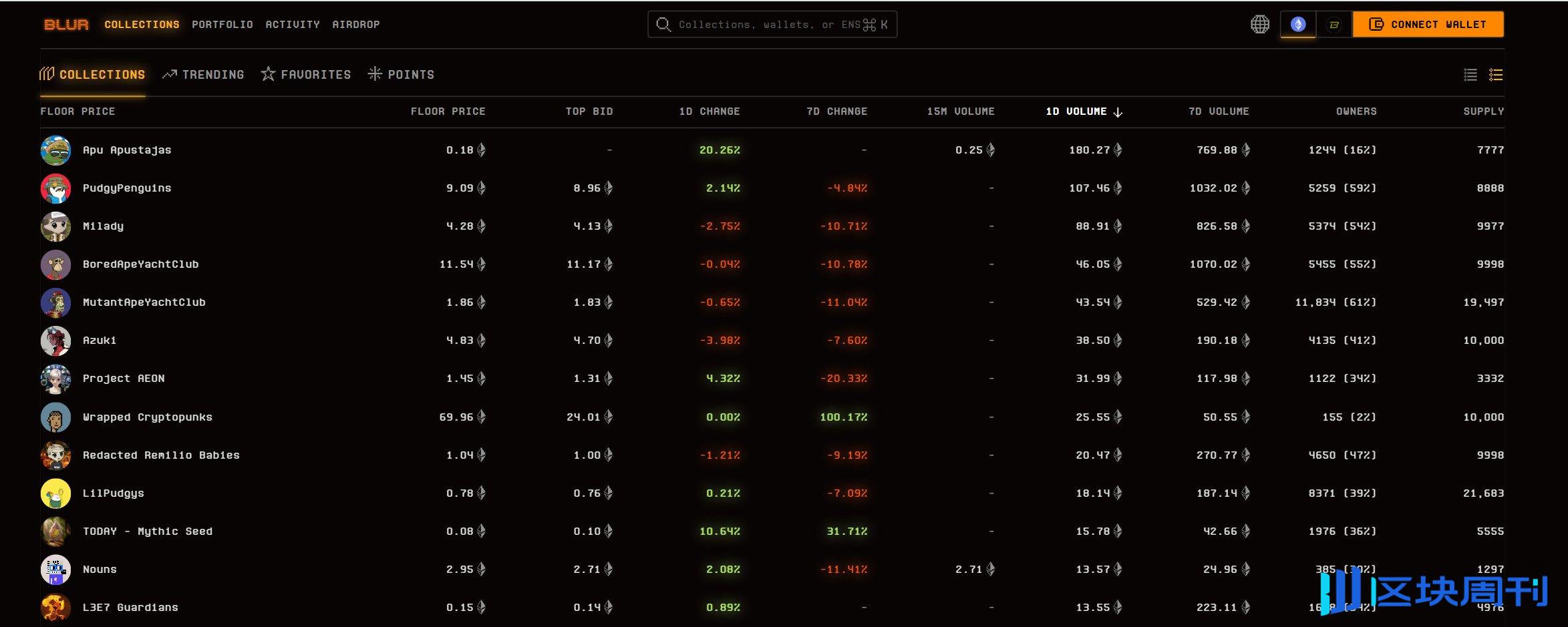The height and width of the screenshot is (627, 1568).
Task: Open the BoredApeYachtClub collection name
Action: [x=140, y=264]
